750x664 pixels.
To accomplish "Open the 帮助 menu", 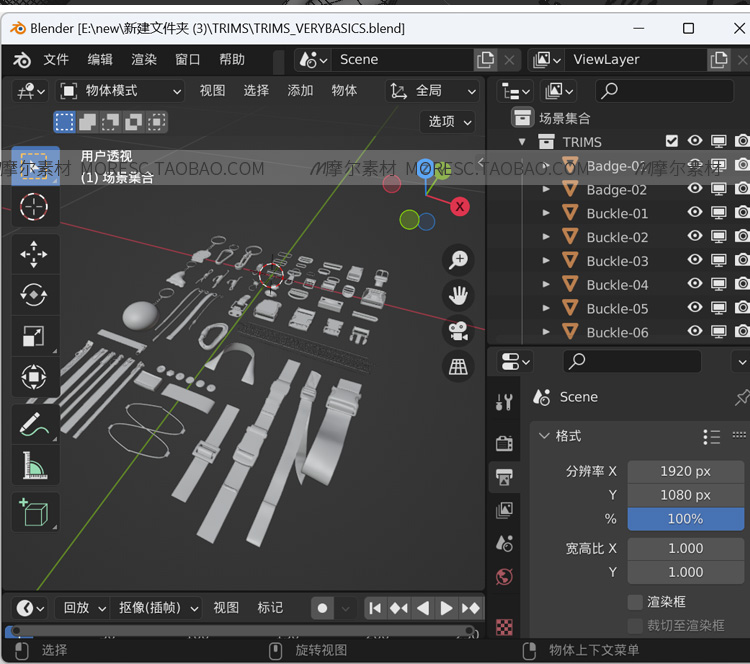I will [232, 60].
